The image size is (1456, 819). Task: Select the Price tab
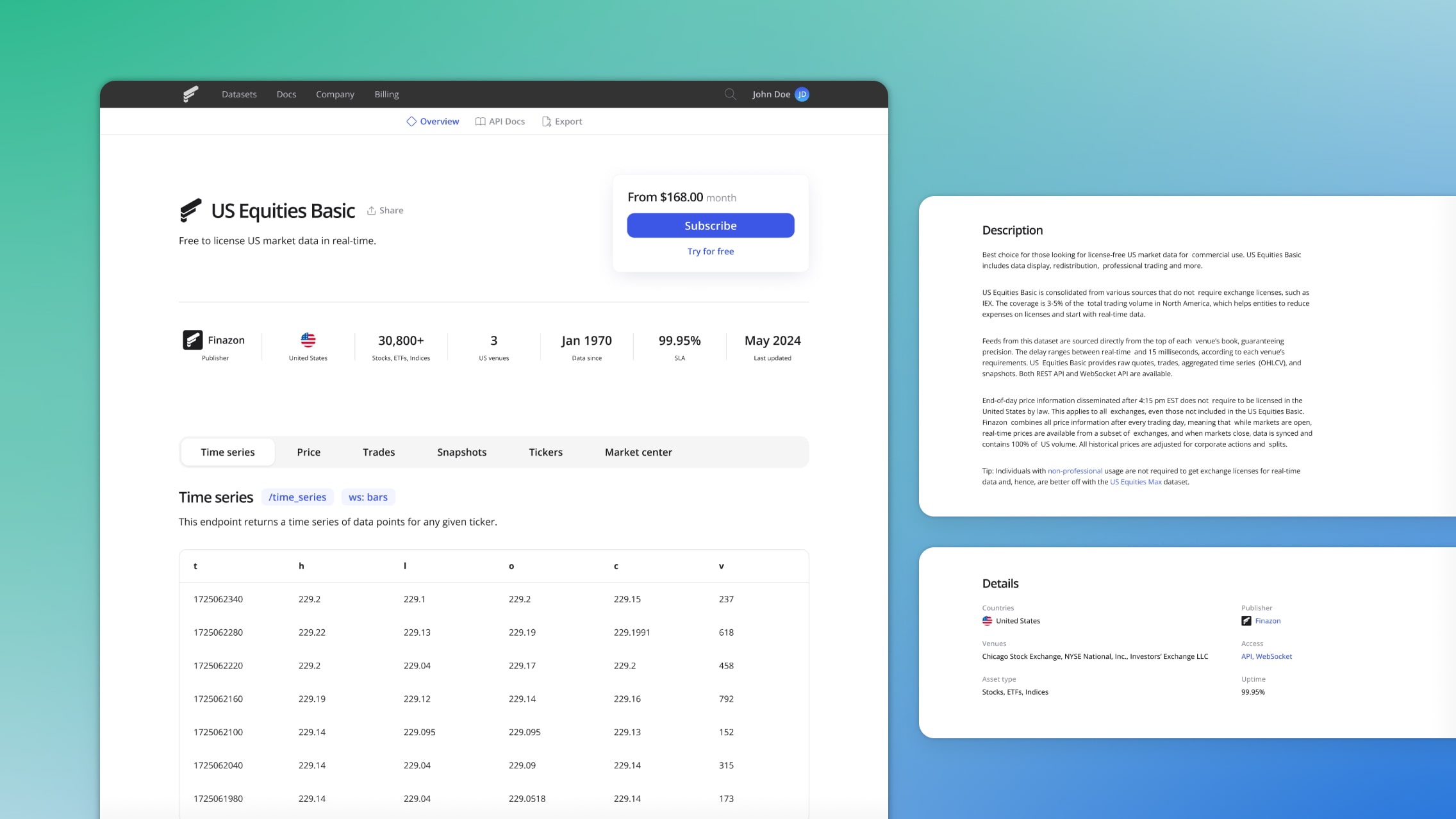pyautogui.click(x=308, y=452)
